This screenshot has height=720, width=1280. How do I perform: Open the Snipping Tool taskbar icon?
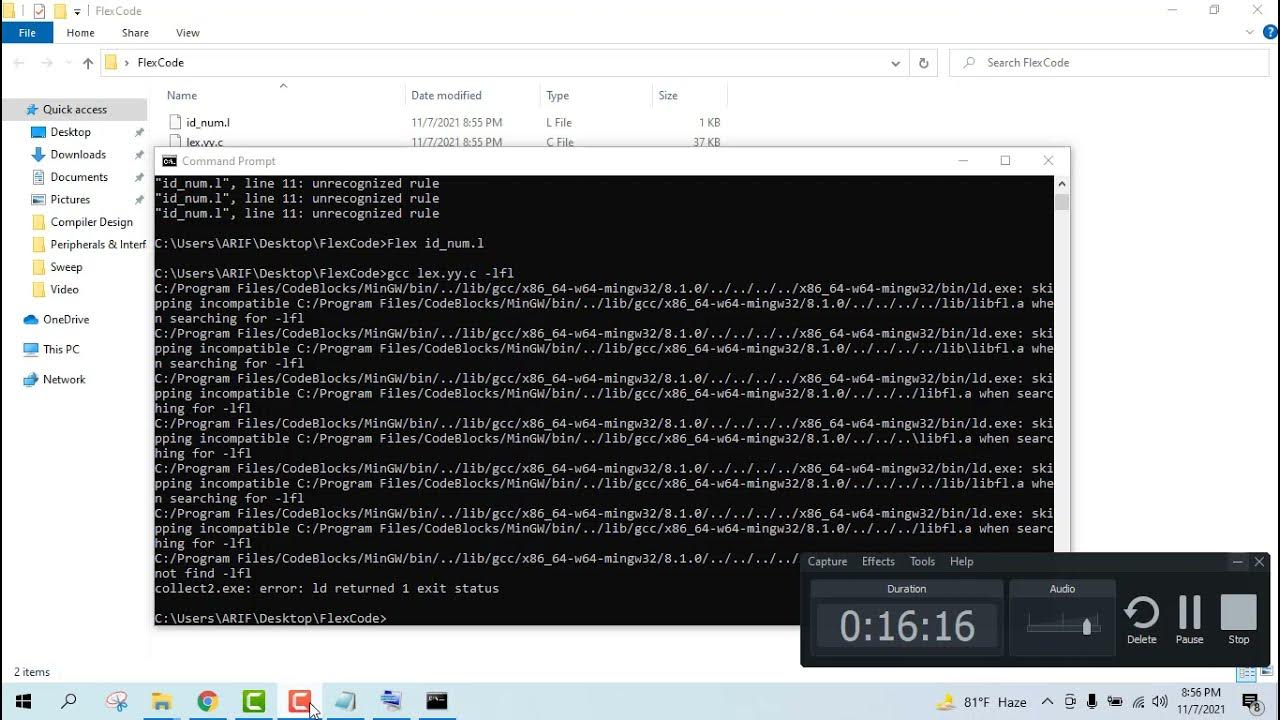tap(117, 702)
